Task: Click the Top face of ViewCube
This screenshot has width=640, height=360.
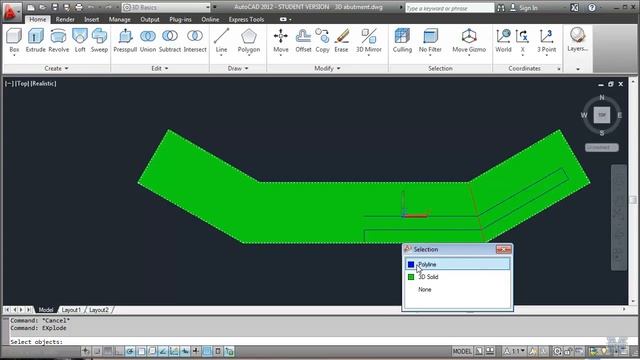Action: pos(602,115)
